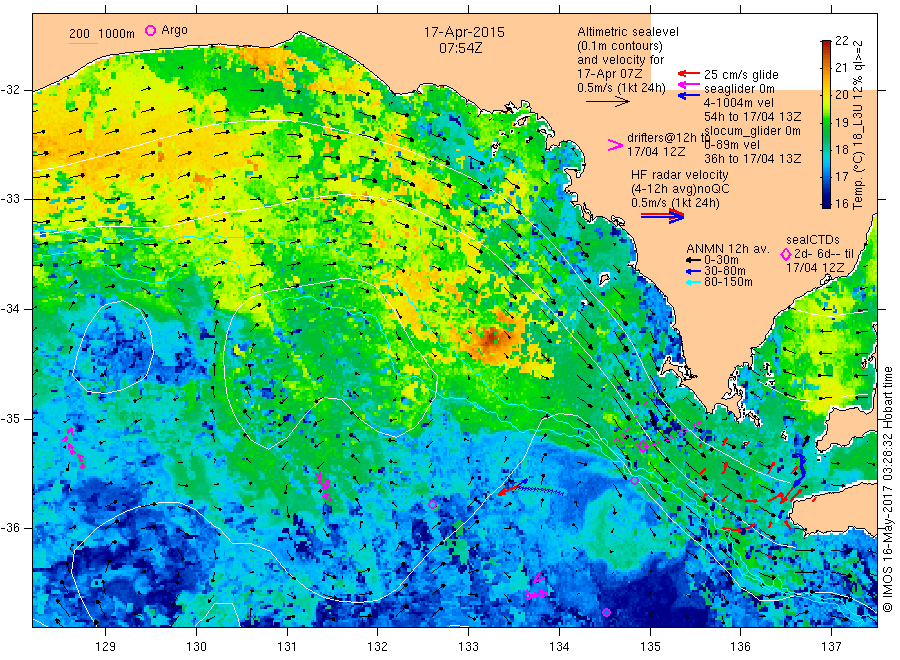Click the 19 value on the temperature scale
The width and height of the screenshot is (900, 660).
click(x=841, y=122)
